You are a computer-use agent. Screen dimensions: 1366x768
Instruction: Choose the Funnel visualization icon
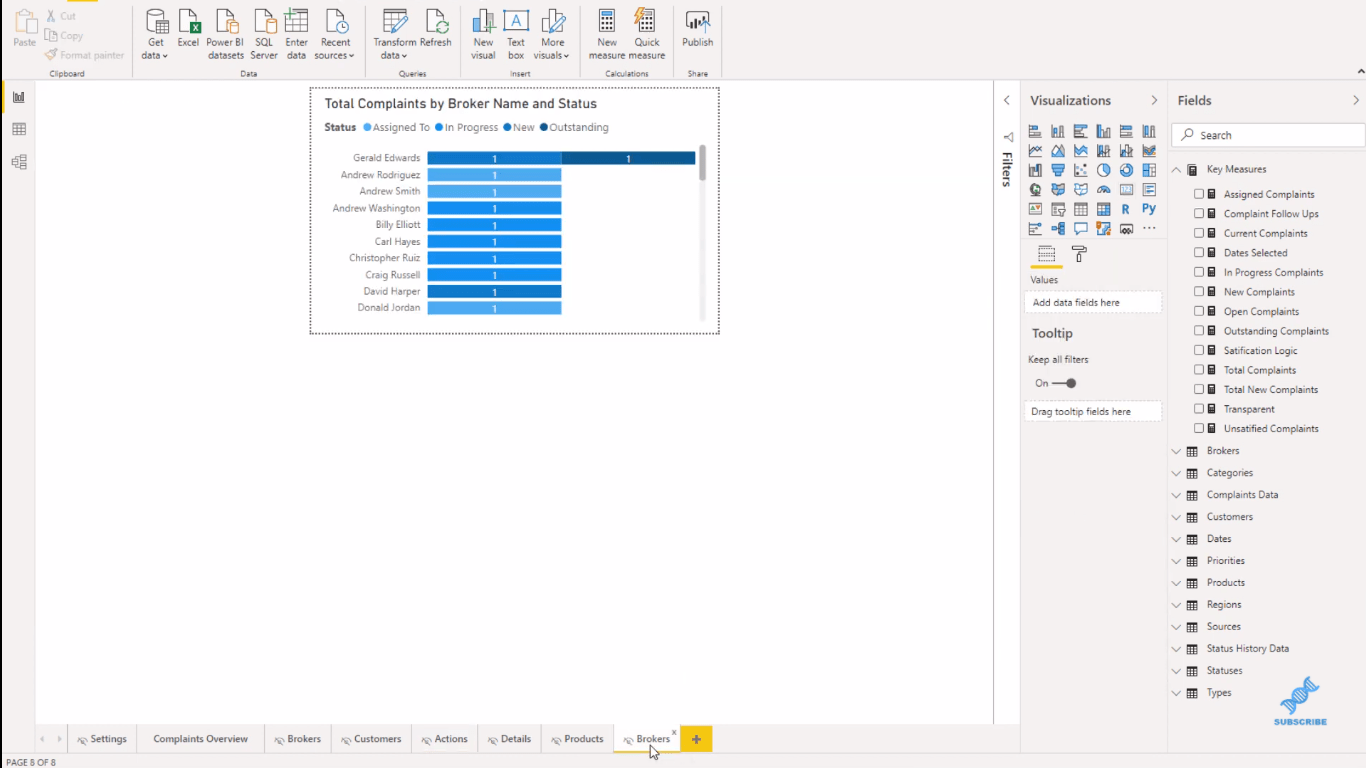[x=1058, y=170]
